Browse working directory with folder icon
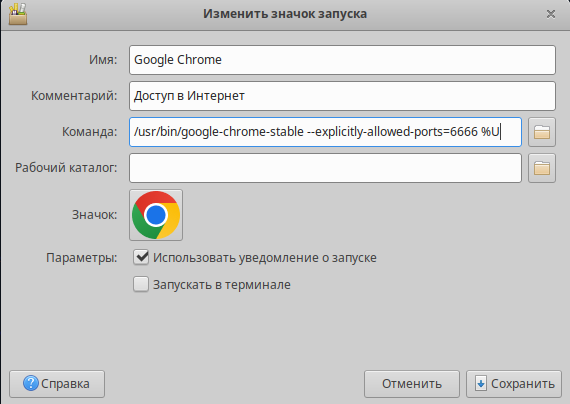570x404 pixels. [542, 168]
